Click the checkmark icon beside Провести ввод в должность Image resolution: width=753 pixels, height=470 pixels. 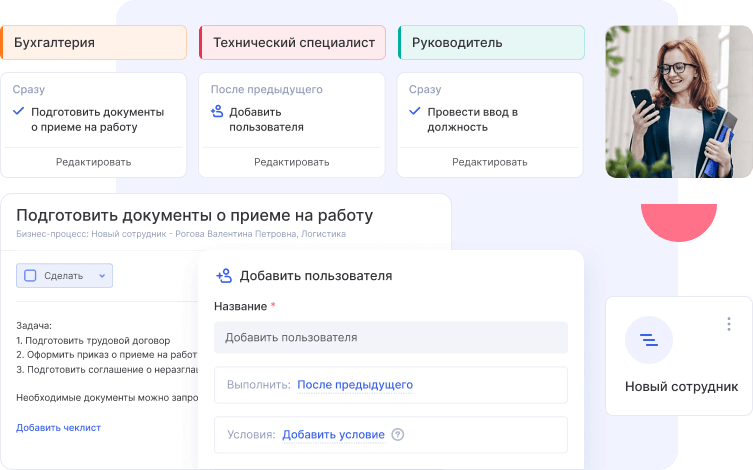pyautogui.click(x=415, y=112)
